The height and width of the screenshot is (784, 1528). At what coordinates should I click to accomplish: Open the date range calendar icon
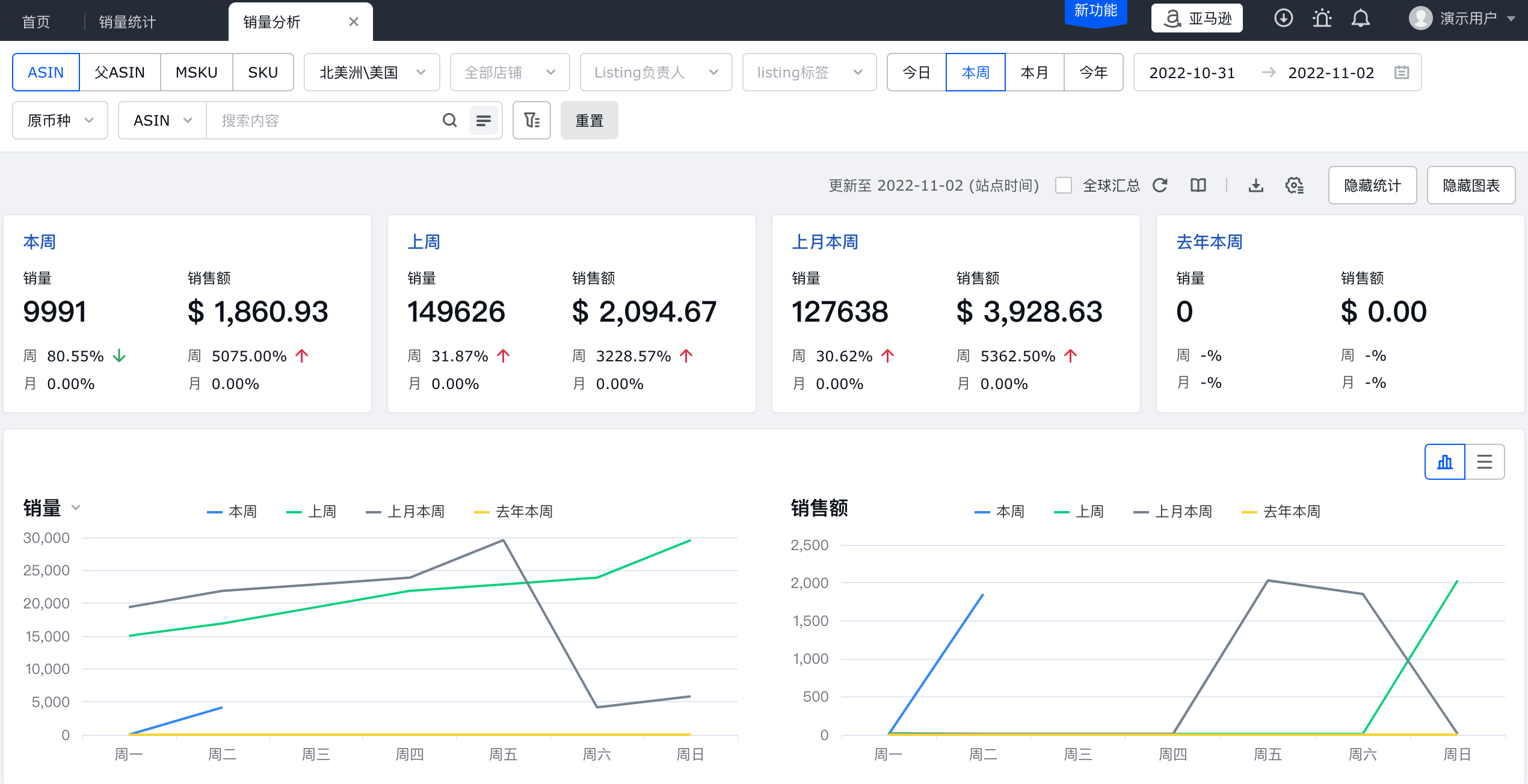click(1402, 72)
